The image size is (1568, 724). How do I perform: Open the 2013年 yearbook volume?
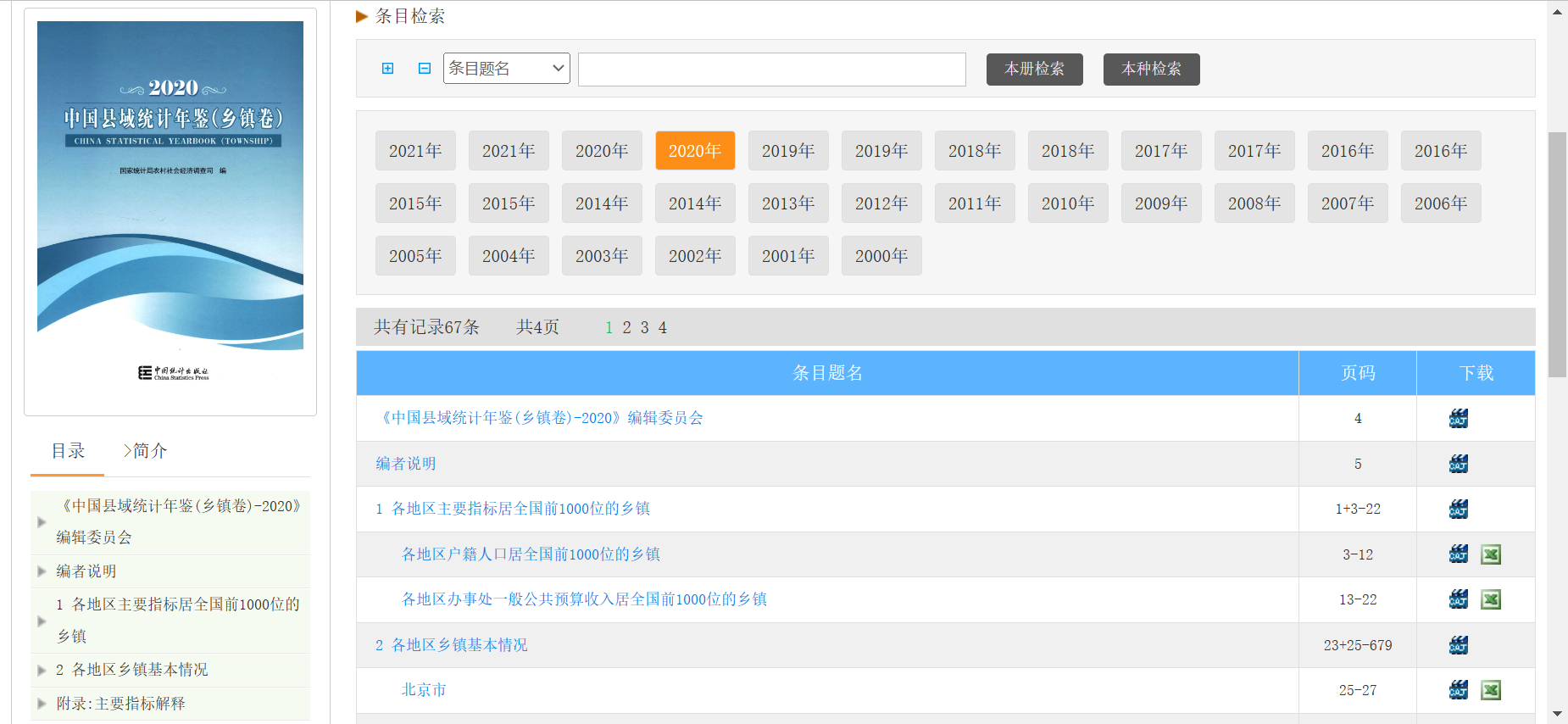788,203
